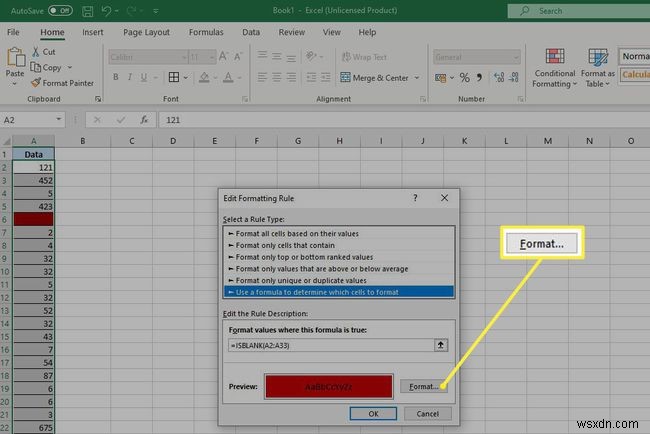Expand the Merge & Center dropdown arrow

coord(417,78)
